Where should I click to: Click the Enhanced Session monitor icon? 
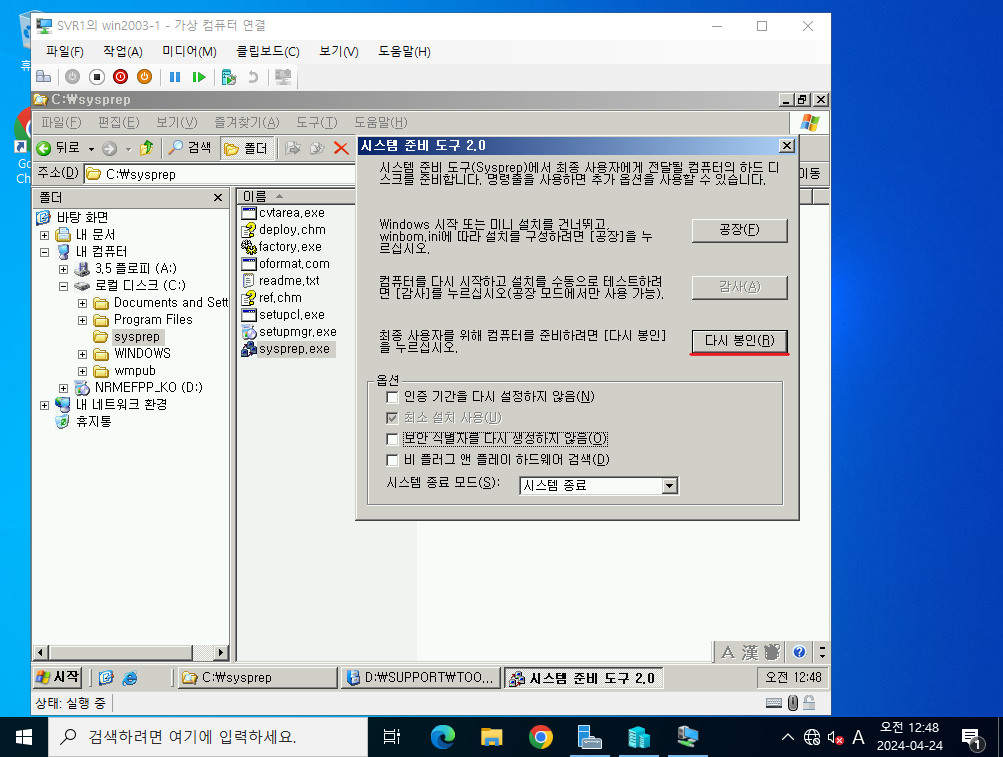pyautogui.click(x=283, y=77)
